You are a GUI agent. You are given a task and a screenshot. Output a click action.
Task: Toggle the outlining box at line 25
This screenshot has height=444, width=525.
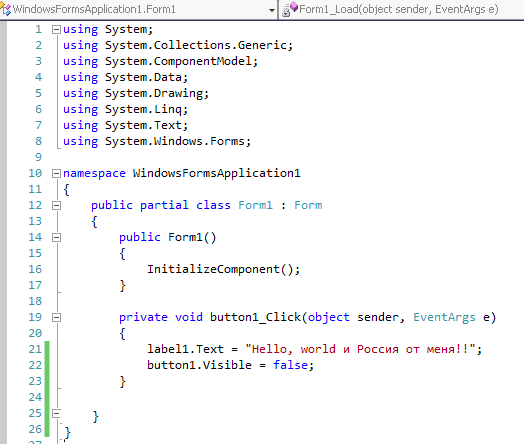pos(56,414)
